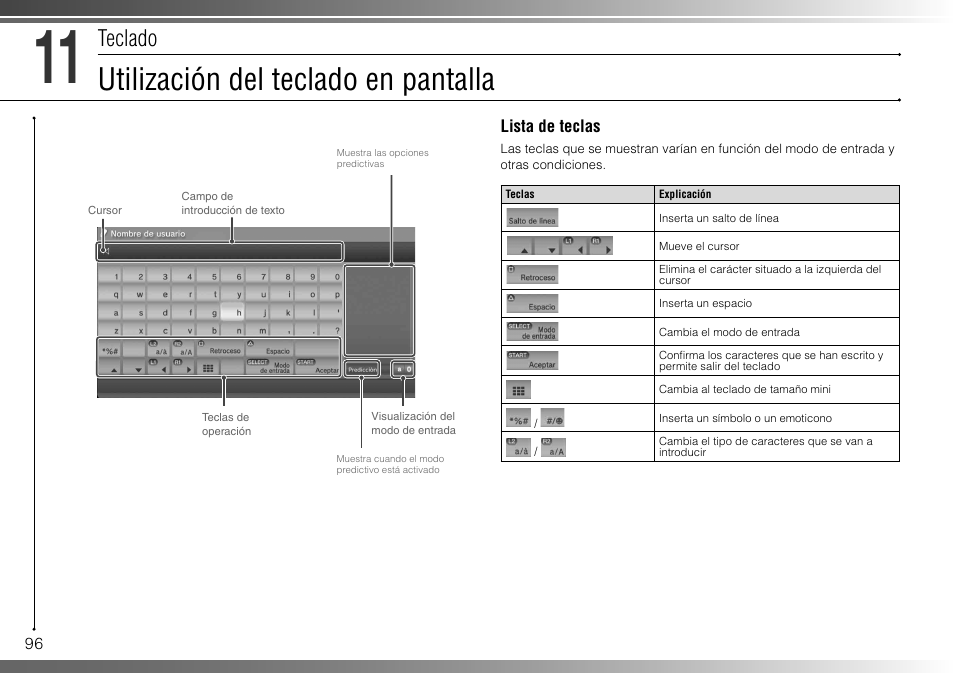This screenshot has width=954, height=673.
Task: Choose Aceptar key on the on-screen keyboard
Action: pyautogui.click(x=317, y=366)
